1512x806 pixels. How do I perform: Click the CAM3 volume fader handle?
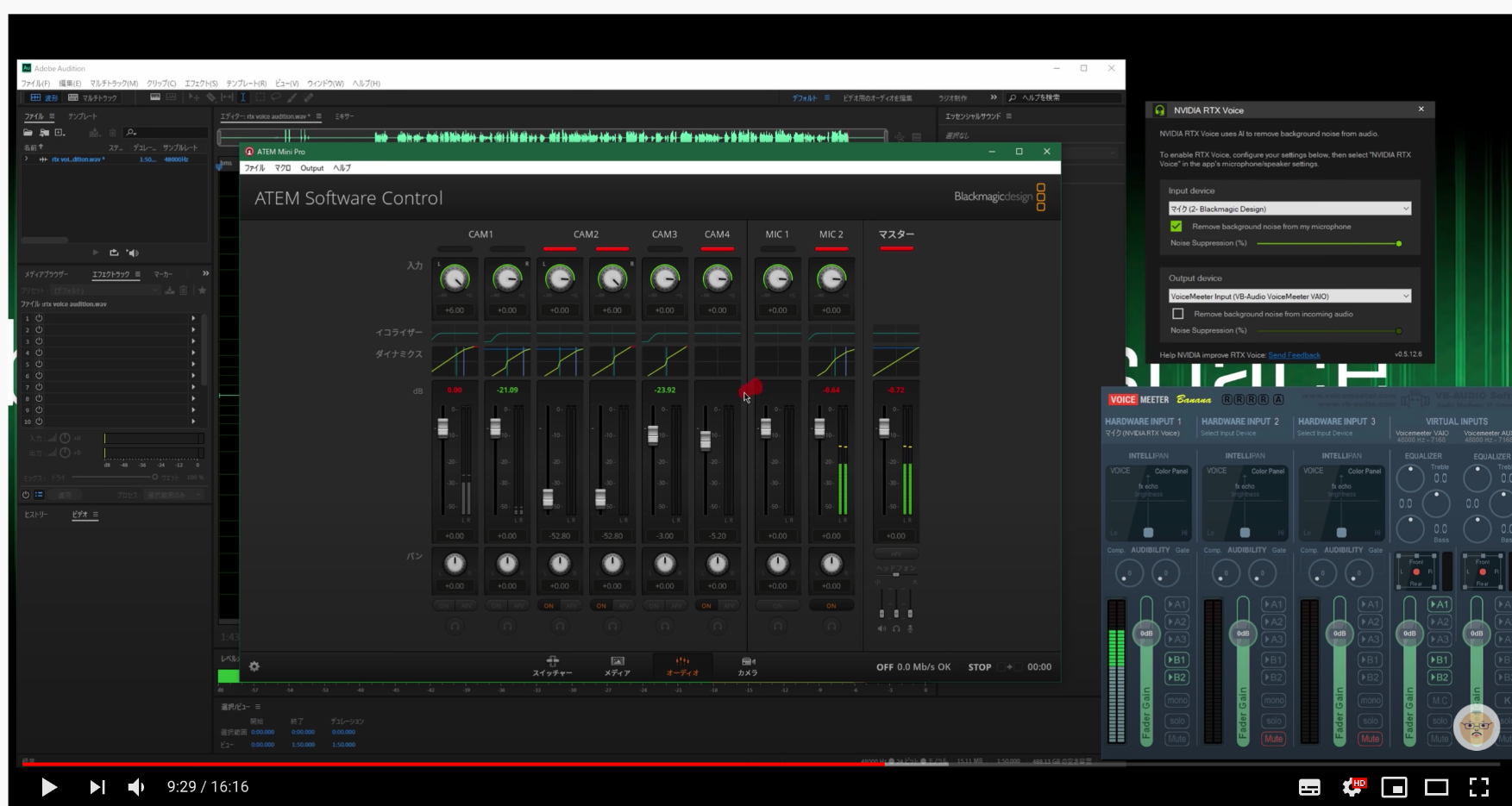(x=653, y=434)
